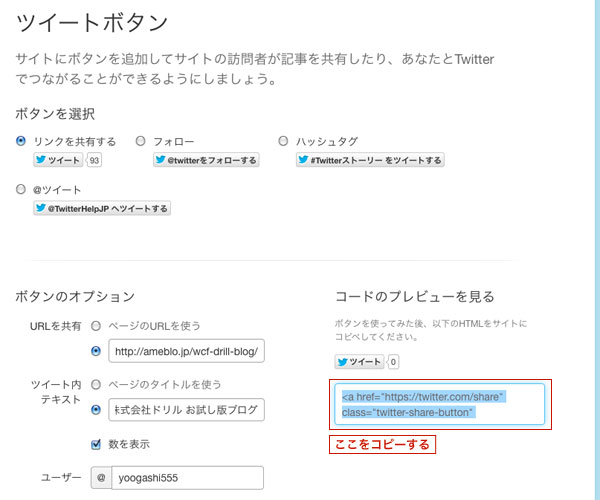Focus the URL field with ameblo.jp address
600x500 pixels.
tap(186, 351)
